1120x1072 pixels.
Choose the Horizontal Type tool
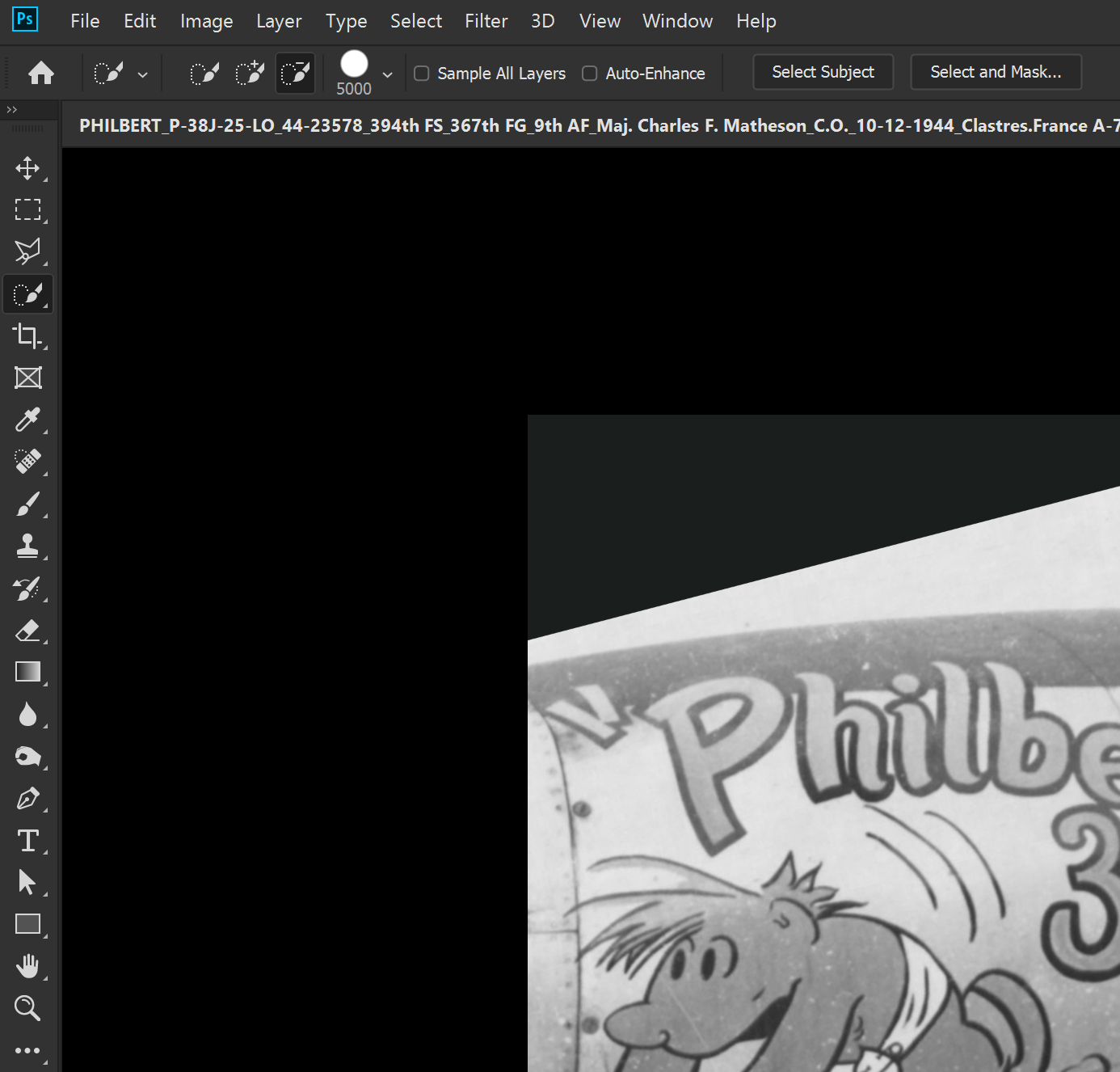tap(27, 841)
